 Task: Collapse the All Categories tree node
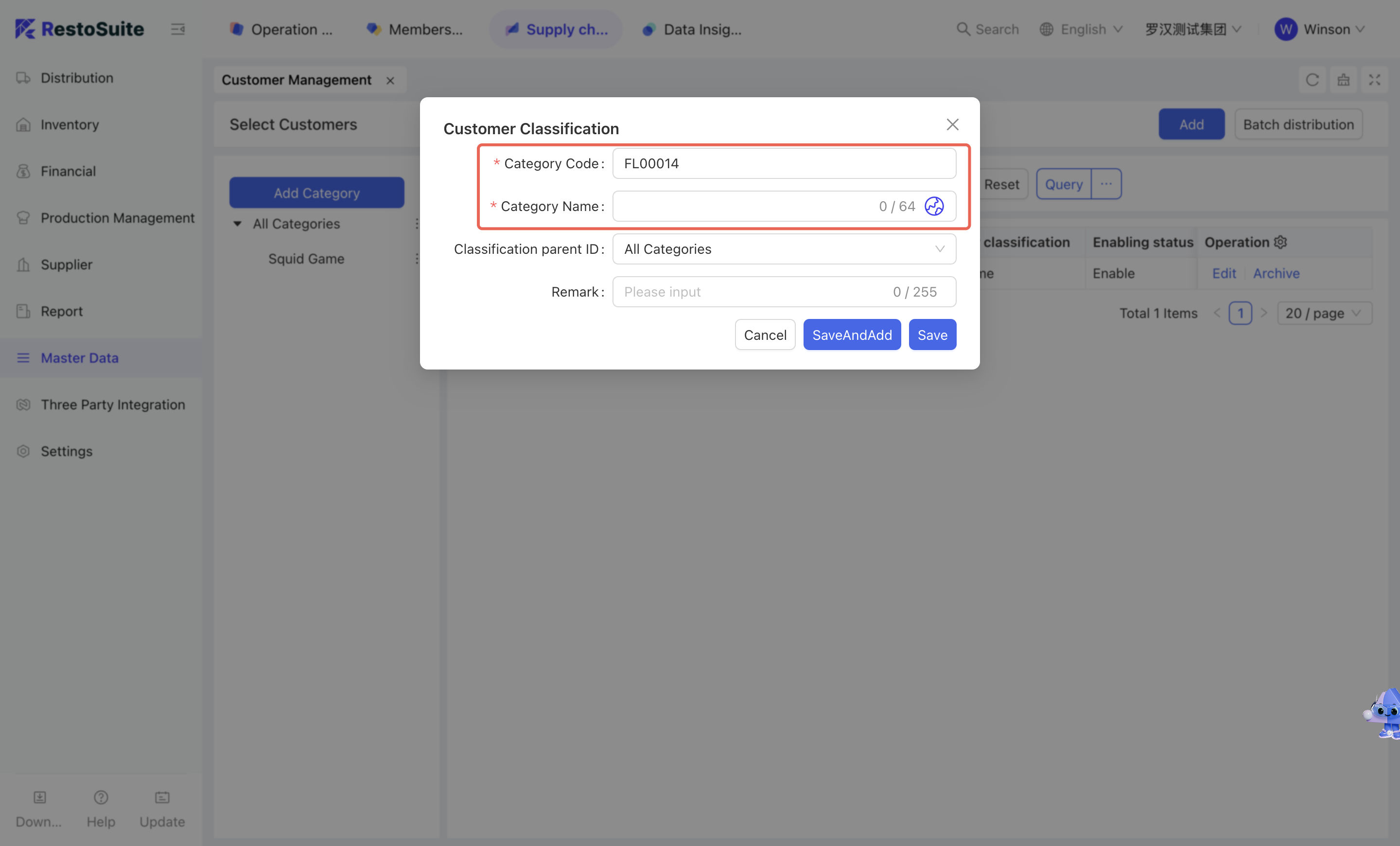(x=238, y=224)
